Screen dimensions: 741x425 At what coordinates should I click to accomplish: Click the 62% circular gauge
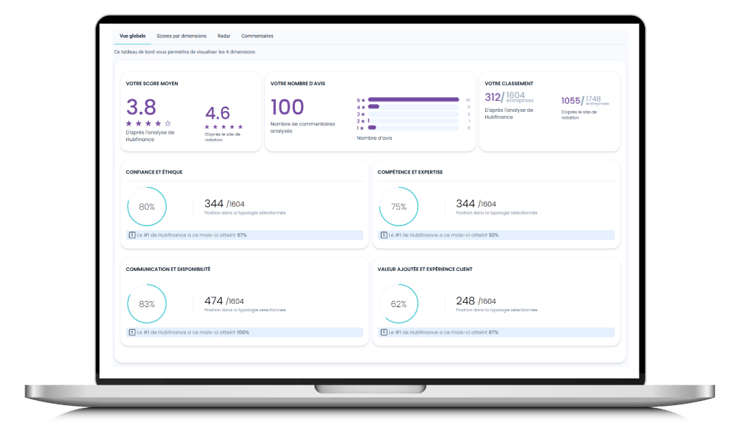click(399, 304)
